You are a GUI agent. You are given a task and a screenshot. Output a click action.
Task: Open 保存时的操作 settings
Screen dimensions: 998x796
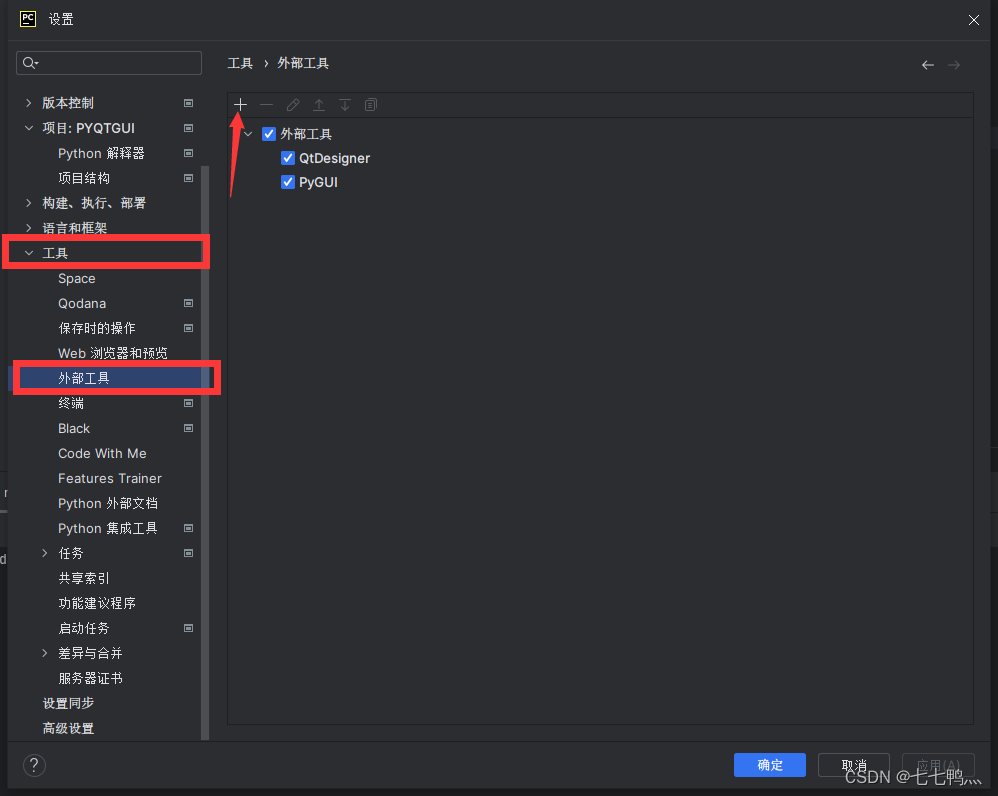(97, 328)
